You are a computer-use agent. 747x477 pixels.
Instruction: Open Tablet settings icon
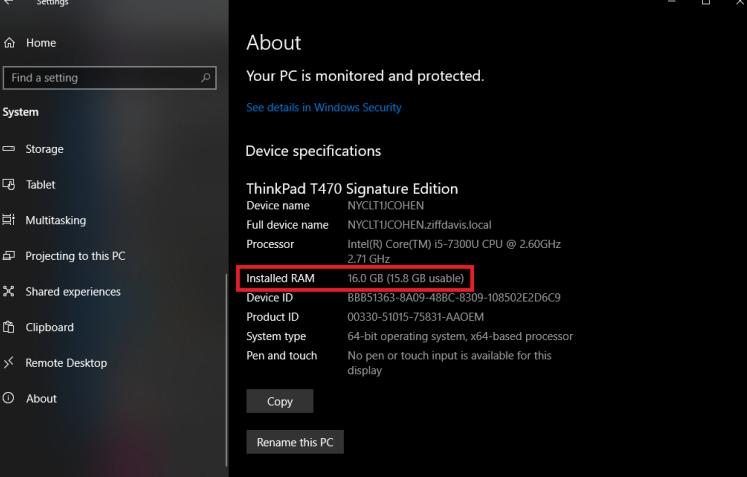tap(9, 184)
